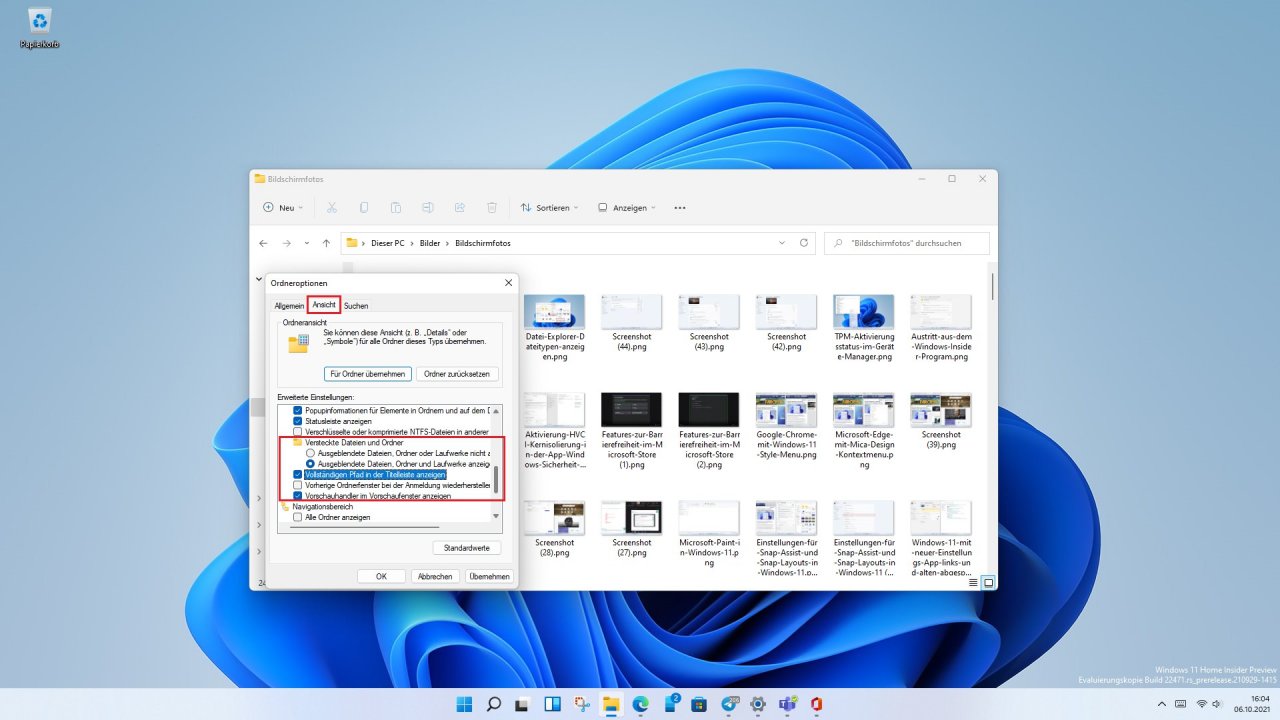Click Explorer file pane vertical scrollbar

(992, 287)
